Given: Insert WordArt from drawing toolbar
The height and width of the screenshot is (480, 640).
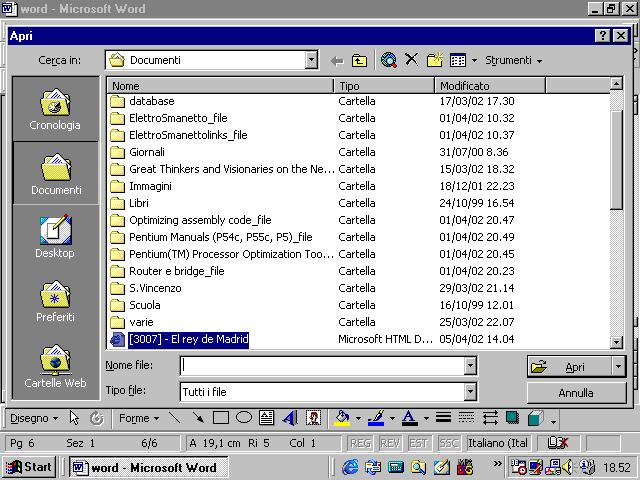Looking at the screenshot, I should [290, 418].
